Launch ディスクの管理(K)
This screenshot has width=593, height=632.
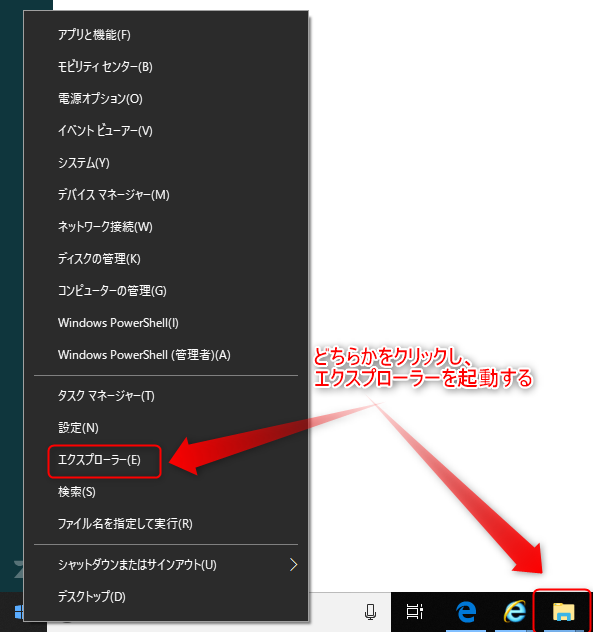tap(166, 259)
